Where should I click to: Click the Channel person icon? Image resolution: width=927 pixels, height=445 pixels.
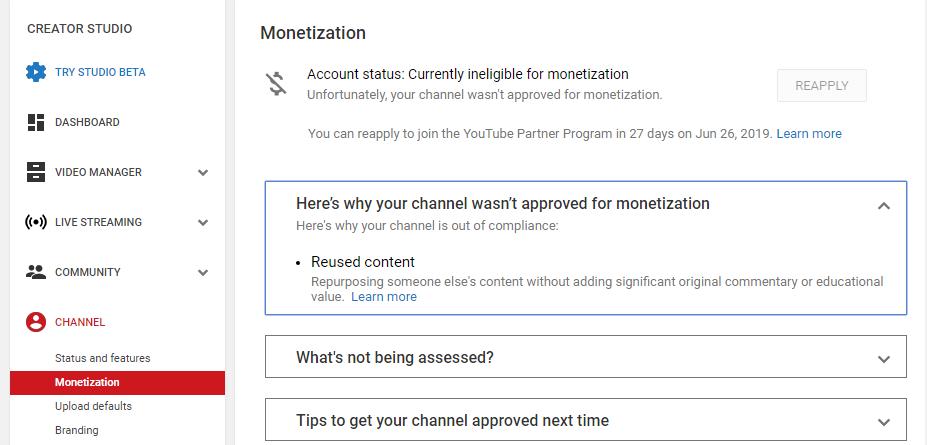(36, 322)
